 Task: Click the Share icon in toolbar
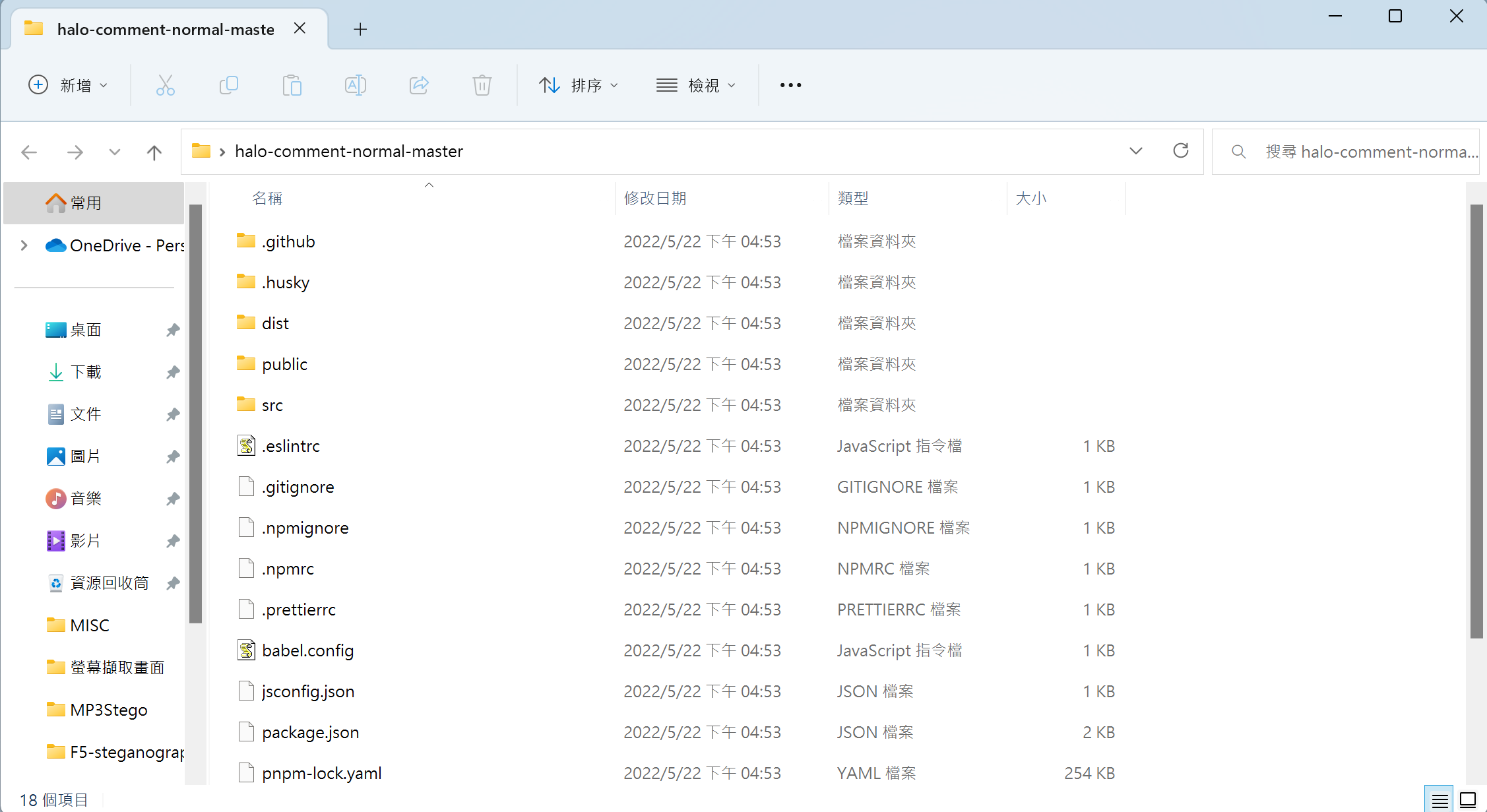(x=419, y=85)
